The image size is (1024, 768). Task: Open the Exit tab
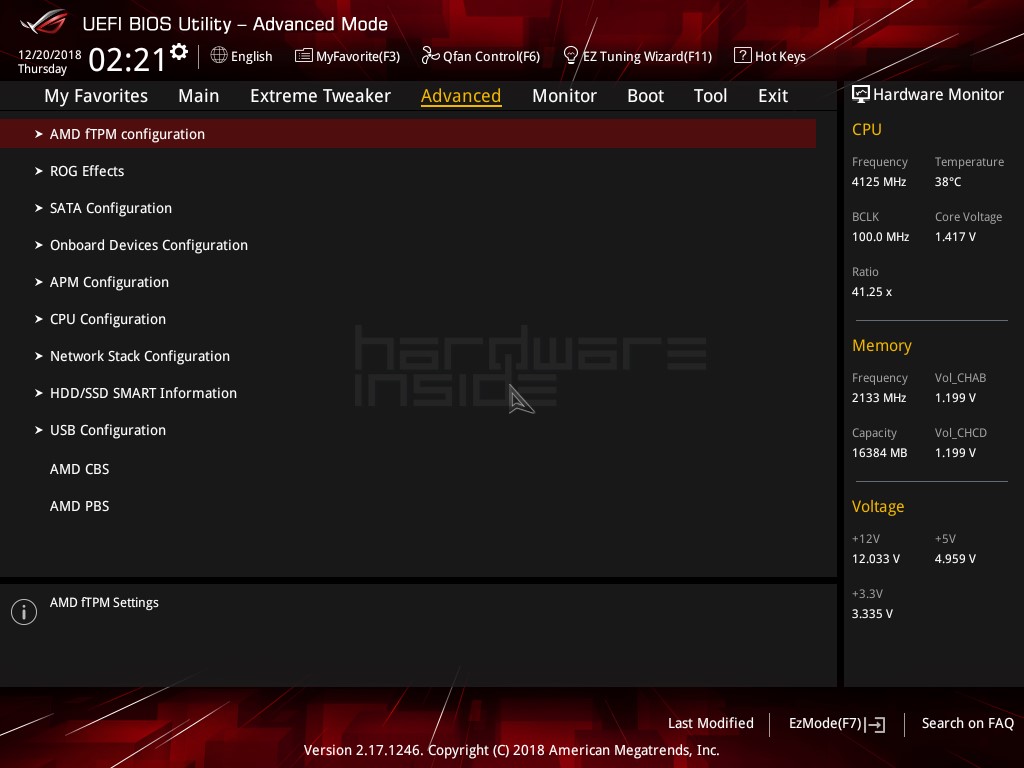coord(773,96)
